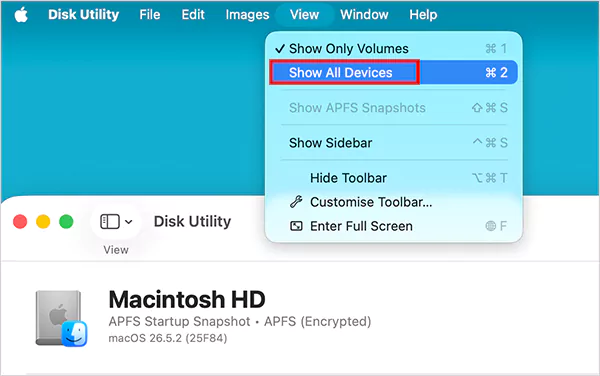Expand the View dropdown chevron in toolbar
This screenshot has height=376, width=600.
click(x=129, y=222)
